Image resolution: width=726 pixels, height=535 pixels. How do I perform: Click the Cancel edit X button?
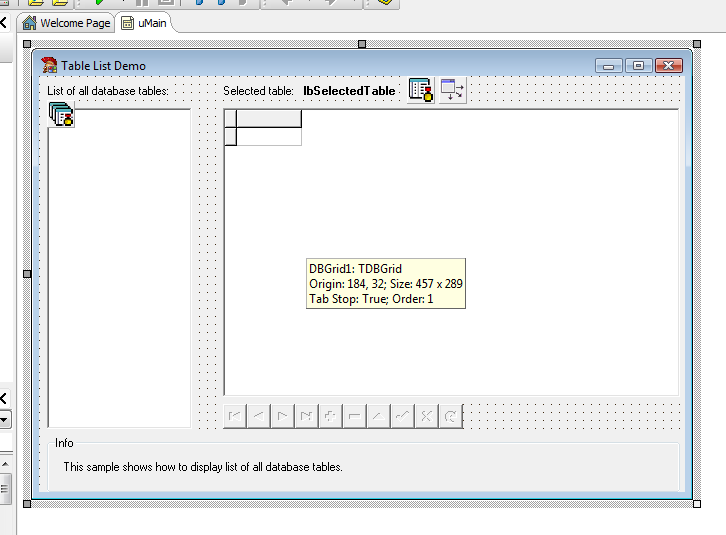tap(426, 416)
